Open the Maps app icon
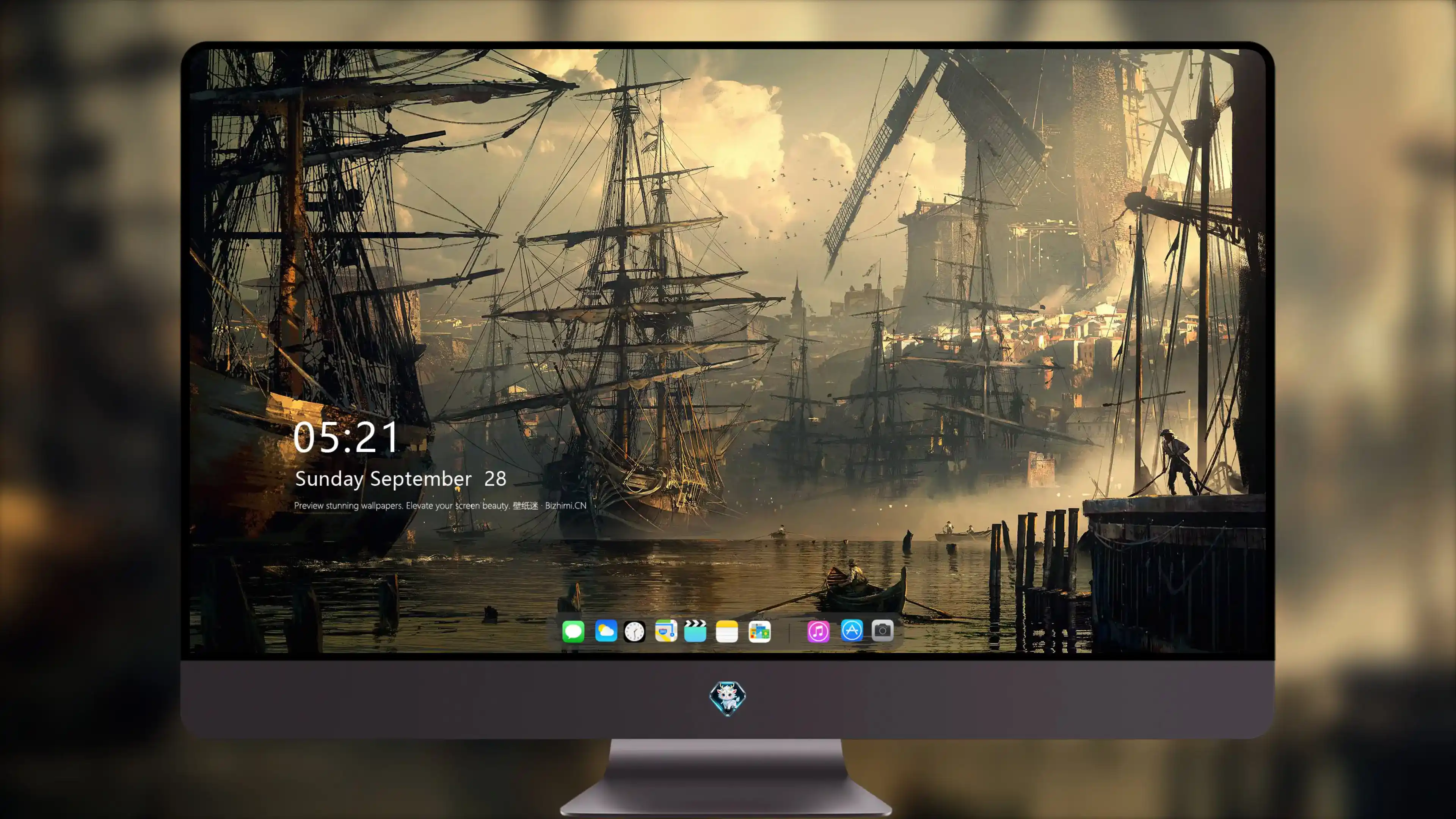This screenshot has height=819, width=1456. coord(666,631)
